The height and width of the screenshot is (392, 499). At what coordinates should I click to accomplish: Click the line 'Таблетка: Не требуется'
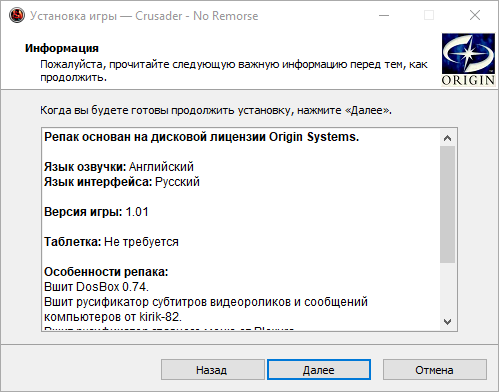click(x=111, y=242)
